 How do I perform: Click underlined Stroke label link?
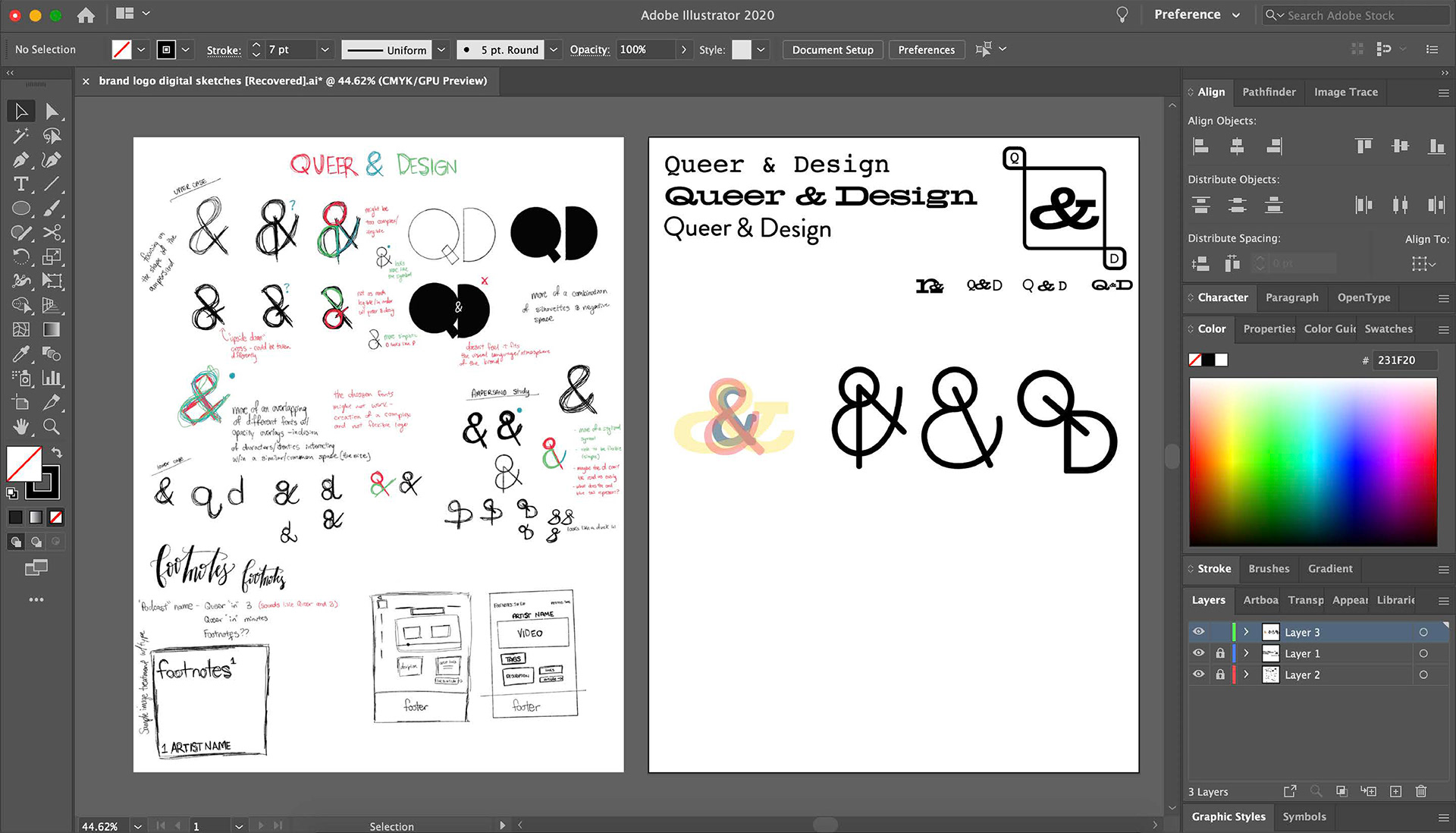[x=224, y=50]
